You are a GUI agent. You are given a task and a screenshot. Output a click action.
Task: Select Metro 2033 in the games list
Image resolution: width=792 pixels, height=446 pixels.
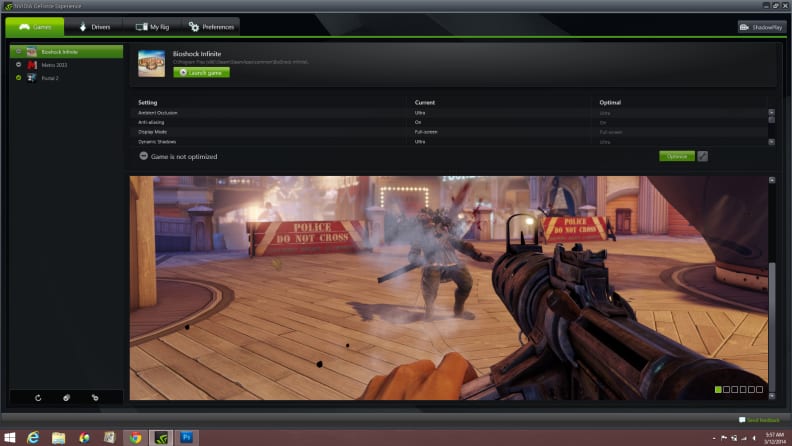pos(66,65)
